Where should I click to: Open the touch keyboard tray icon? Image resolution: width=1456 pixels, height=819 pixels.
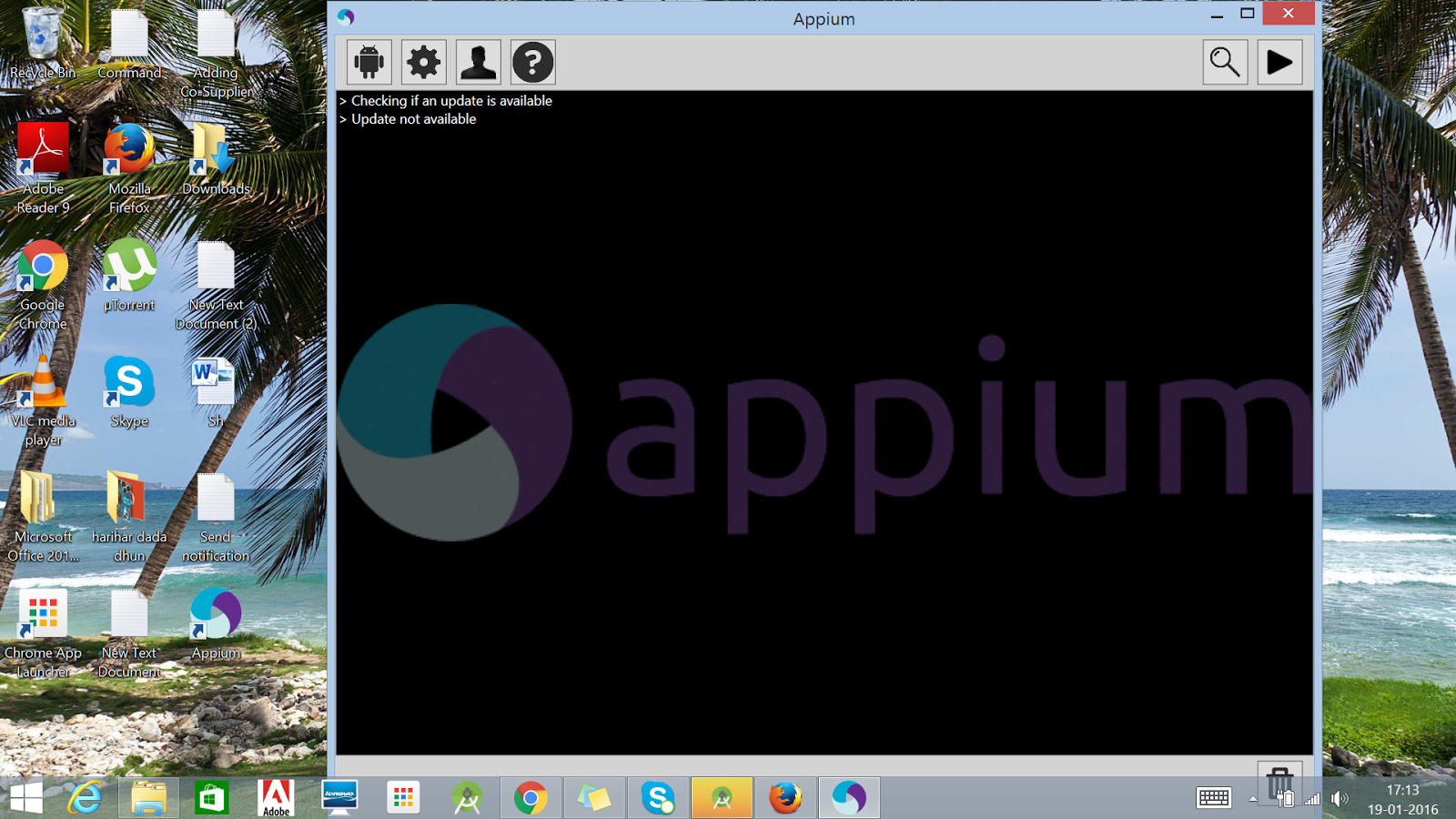1214,798
